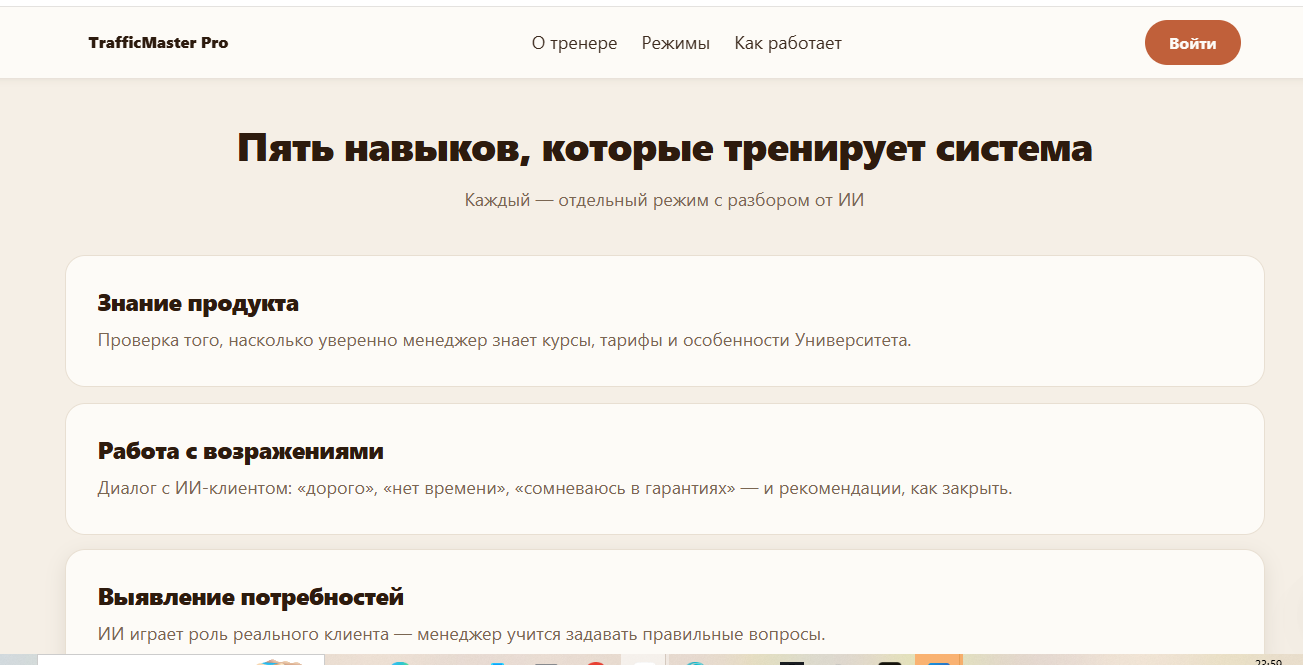Click the description starting «Диалог с ИИ-клиентом»

[x=555, y=489]
